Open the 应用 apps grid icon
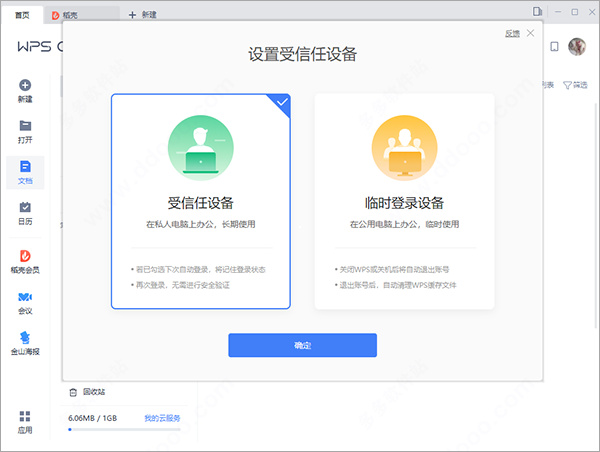 pyautogui.click(x=25, y=416)
